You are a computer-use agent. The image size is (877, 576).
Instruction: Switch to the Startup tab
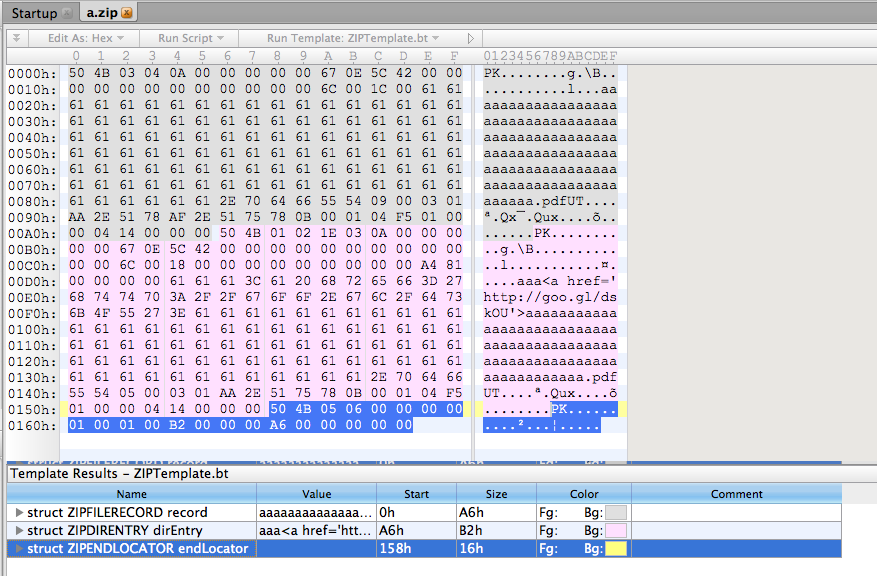click(33, 13)
